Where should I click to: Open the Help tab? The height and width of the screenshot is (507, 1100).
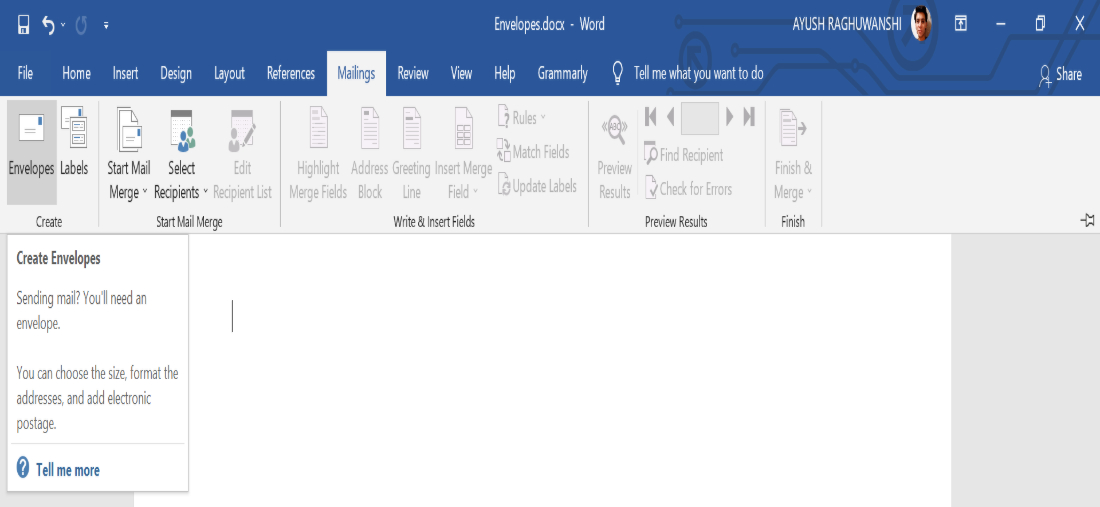(x=504, y=73)
